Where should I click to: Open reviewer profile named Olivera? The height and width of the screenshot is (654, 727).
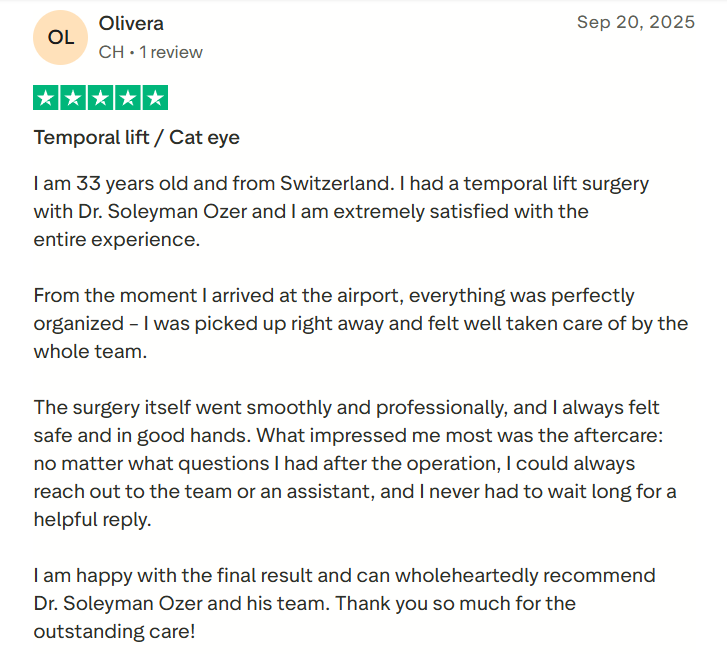pyautogui.click(x=132, y=23)
